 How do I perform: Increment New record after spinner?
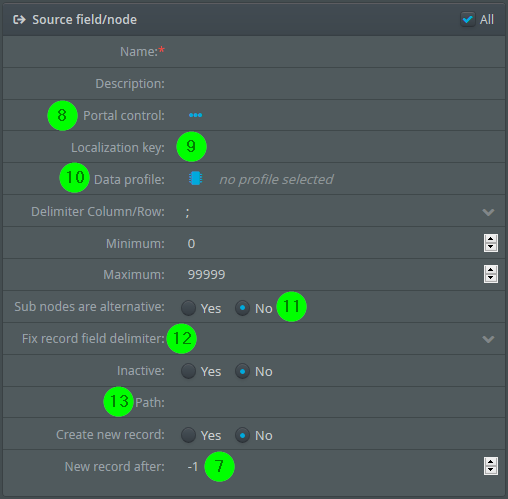[x=491, y=462]
